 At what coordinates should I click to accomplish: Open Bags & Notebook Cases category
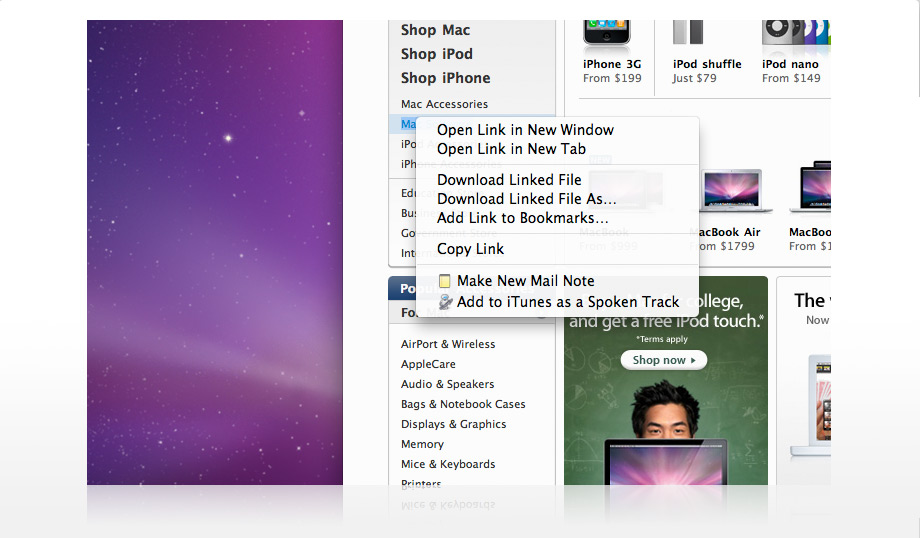[463, 404]
